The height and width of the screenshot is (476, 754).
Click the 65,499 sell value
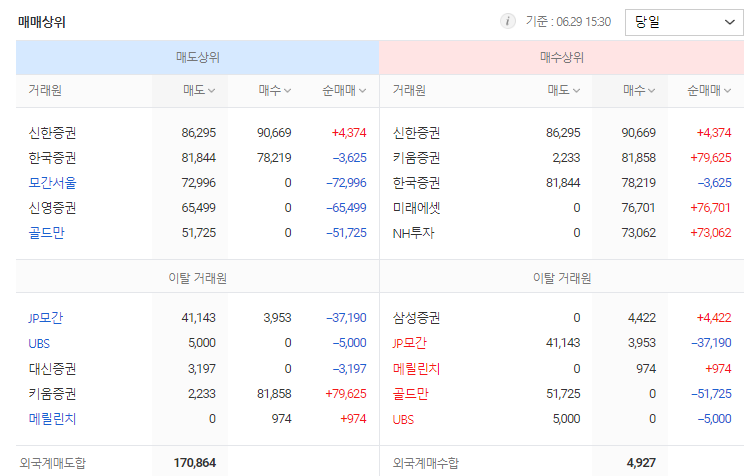pyautogui.click(x=199, y=208)
